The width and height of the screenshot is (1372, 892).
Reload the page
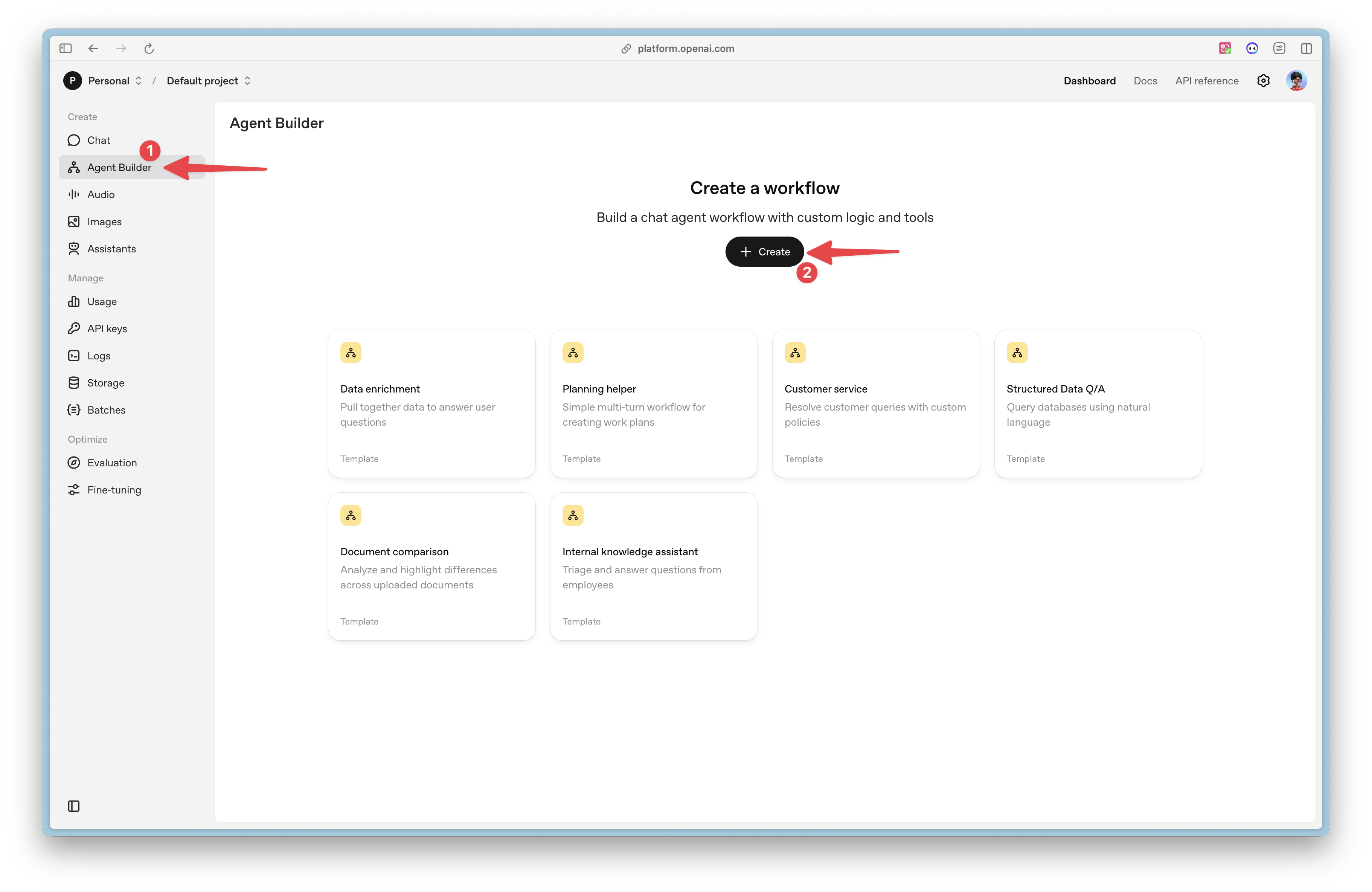pos(149,49)
